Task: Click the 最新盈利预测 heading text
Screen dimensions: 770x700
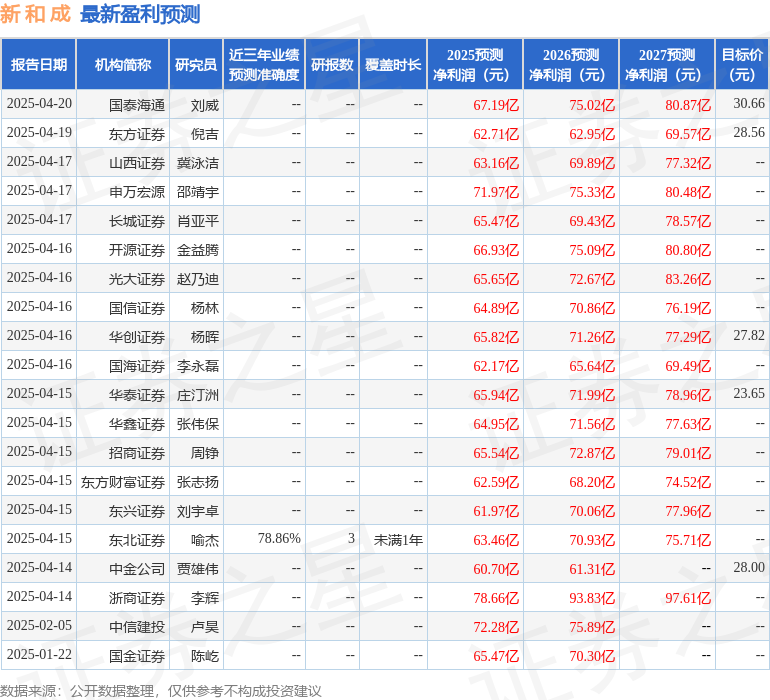Action: click(139, 14)
